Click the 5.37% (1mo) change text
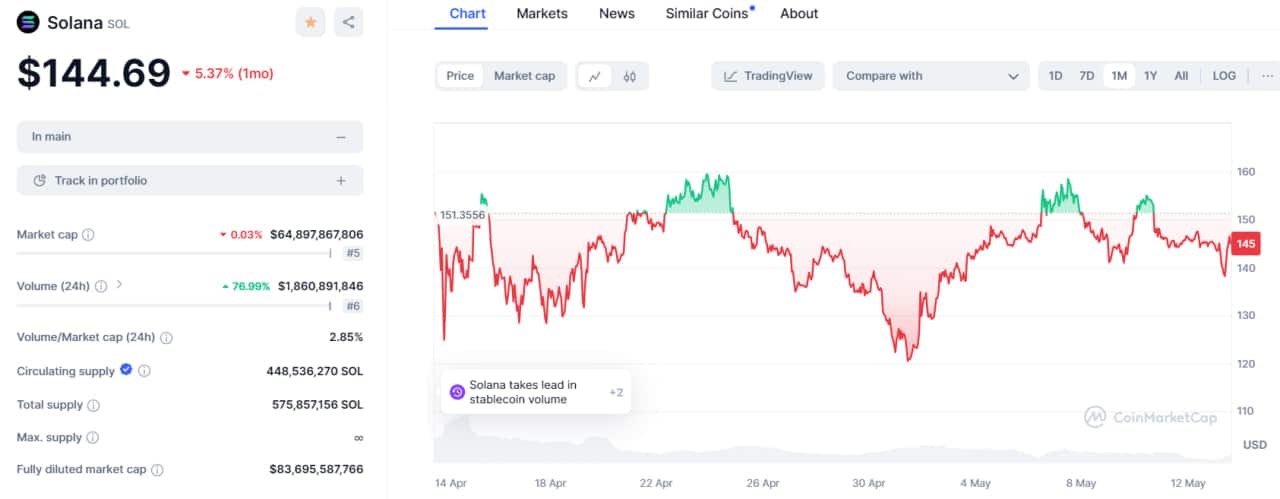 coord(234,73)
